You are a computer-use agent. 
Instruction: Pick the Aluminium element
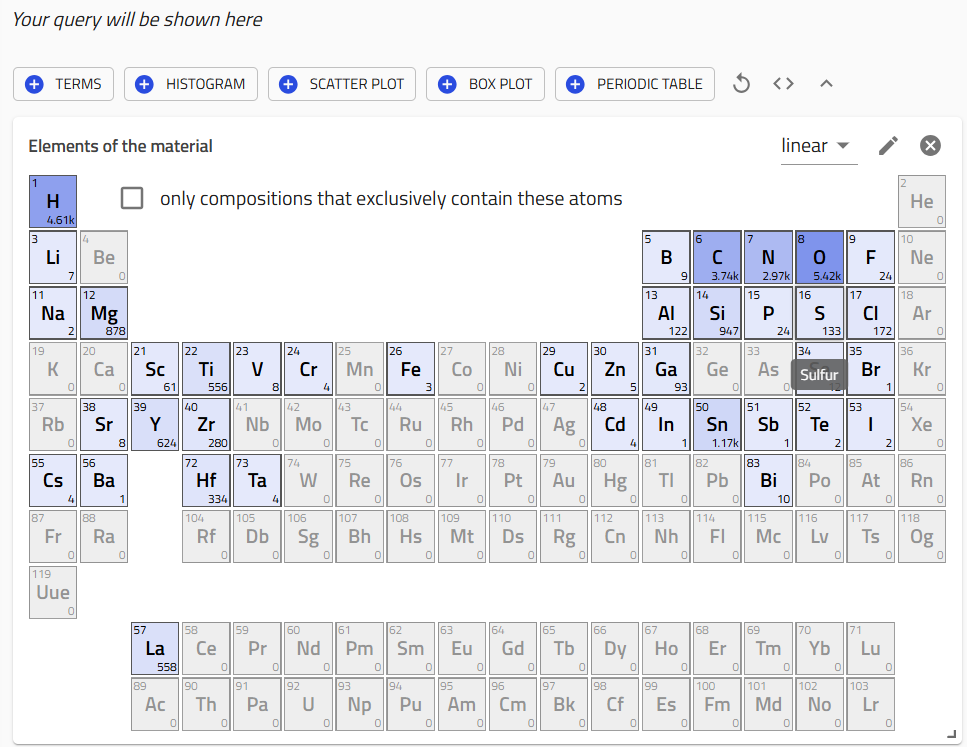click(666, 313)
